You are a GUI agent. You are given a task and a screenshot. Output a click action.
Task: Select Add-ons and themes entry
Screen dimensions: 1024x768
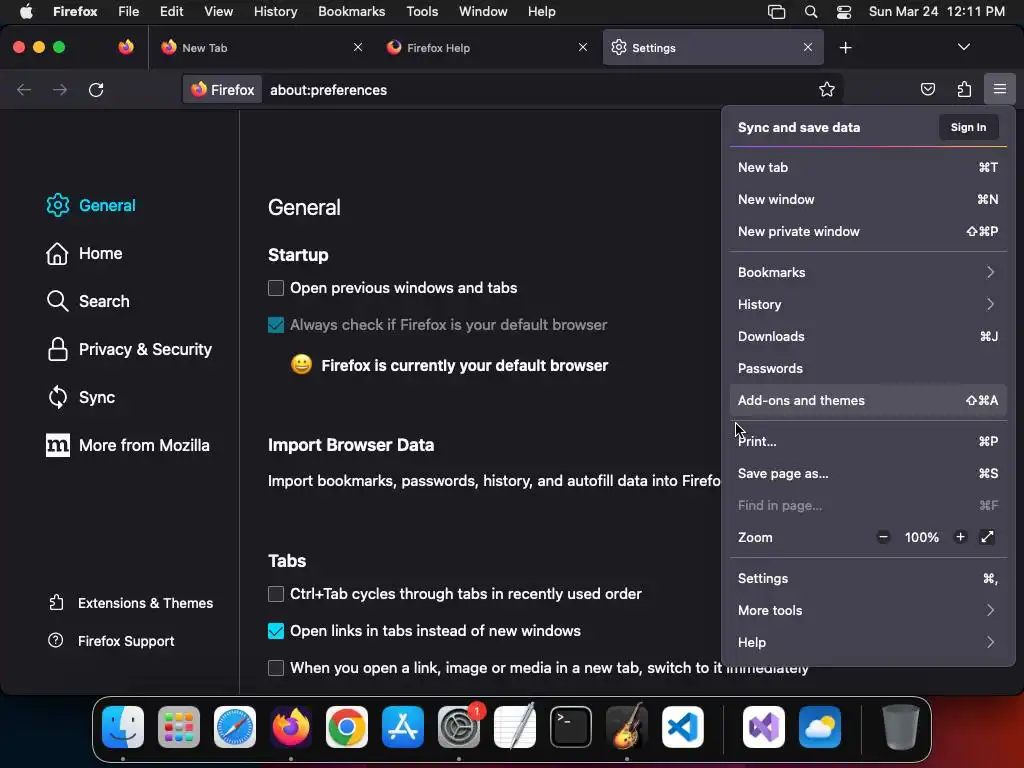pos(868,400)
